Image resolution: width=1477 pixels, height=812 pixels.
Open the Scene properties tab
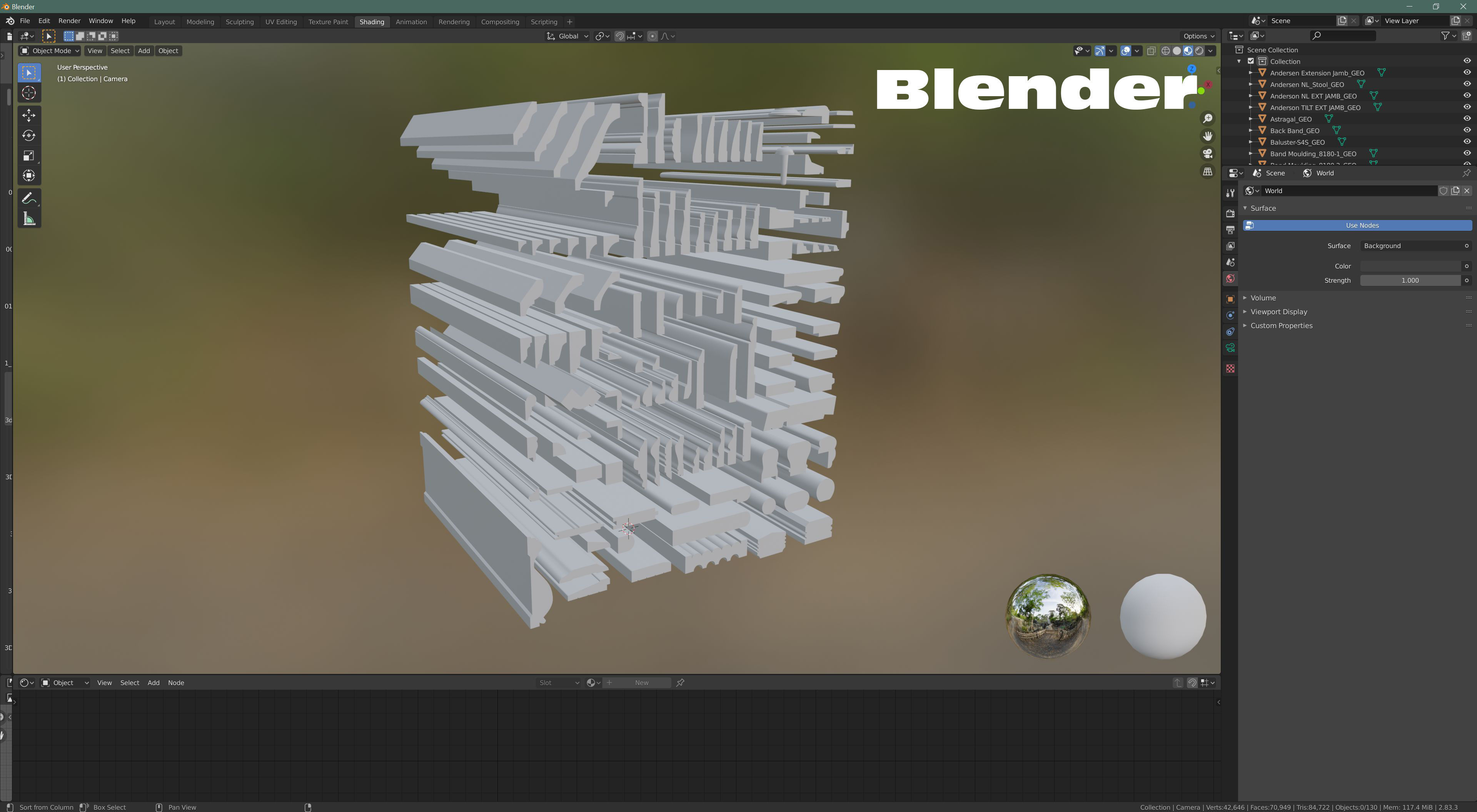[x=1230, y=262]
